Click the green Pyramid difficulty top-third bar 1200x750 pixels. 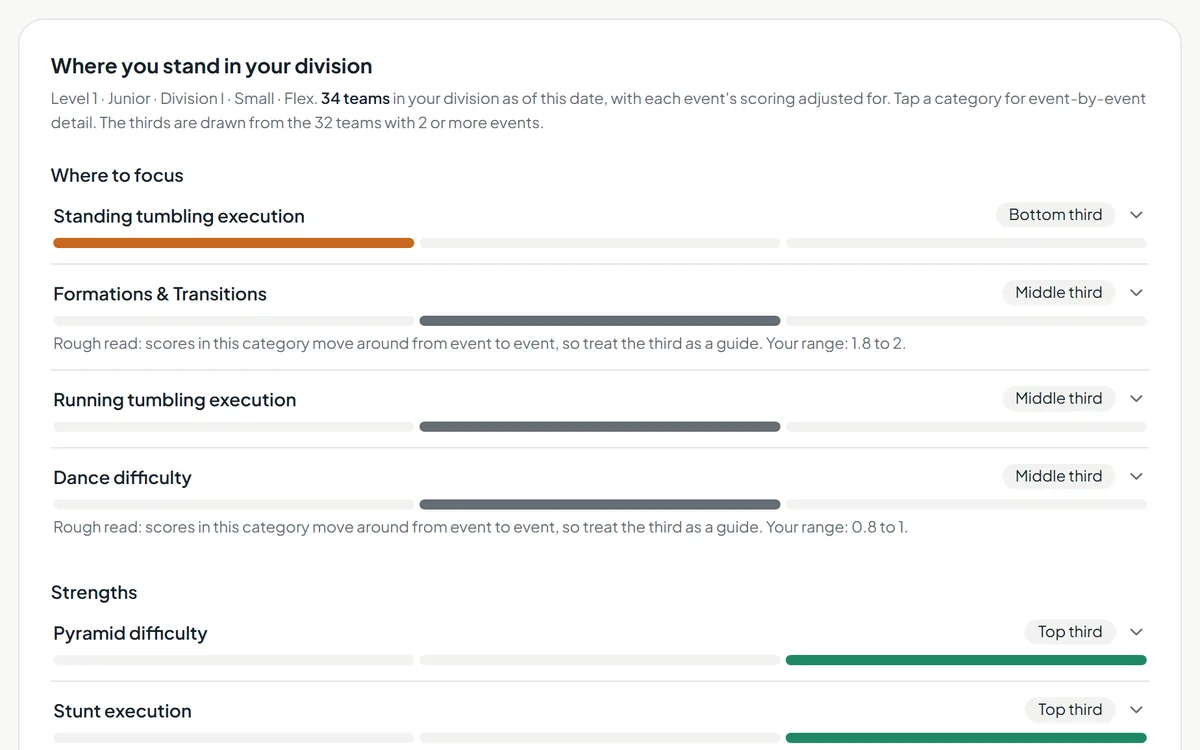coord(966,660)
